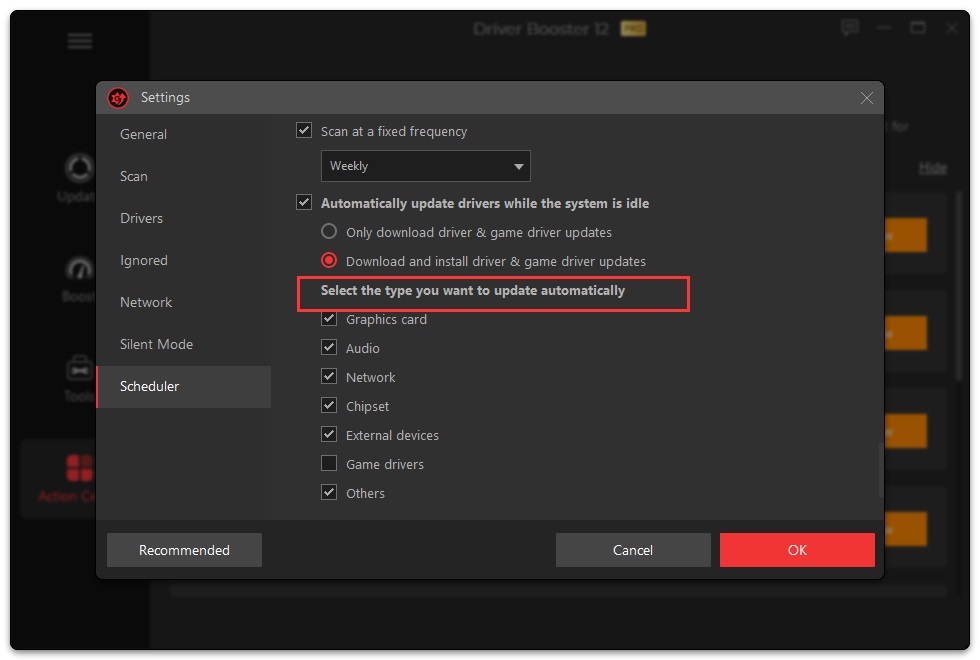
Task: Open the Drivers settings tab
Action: 184,218
